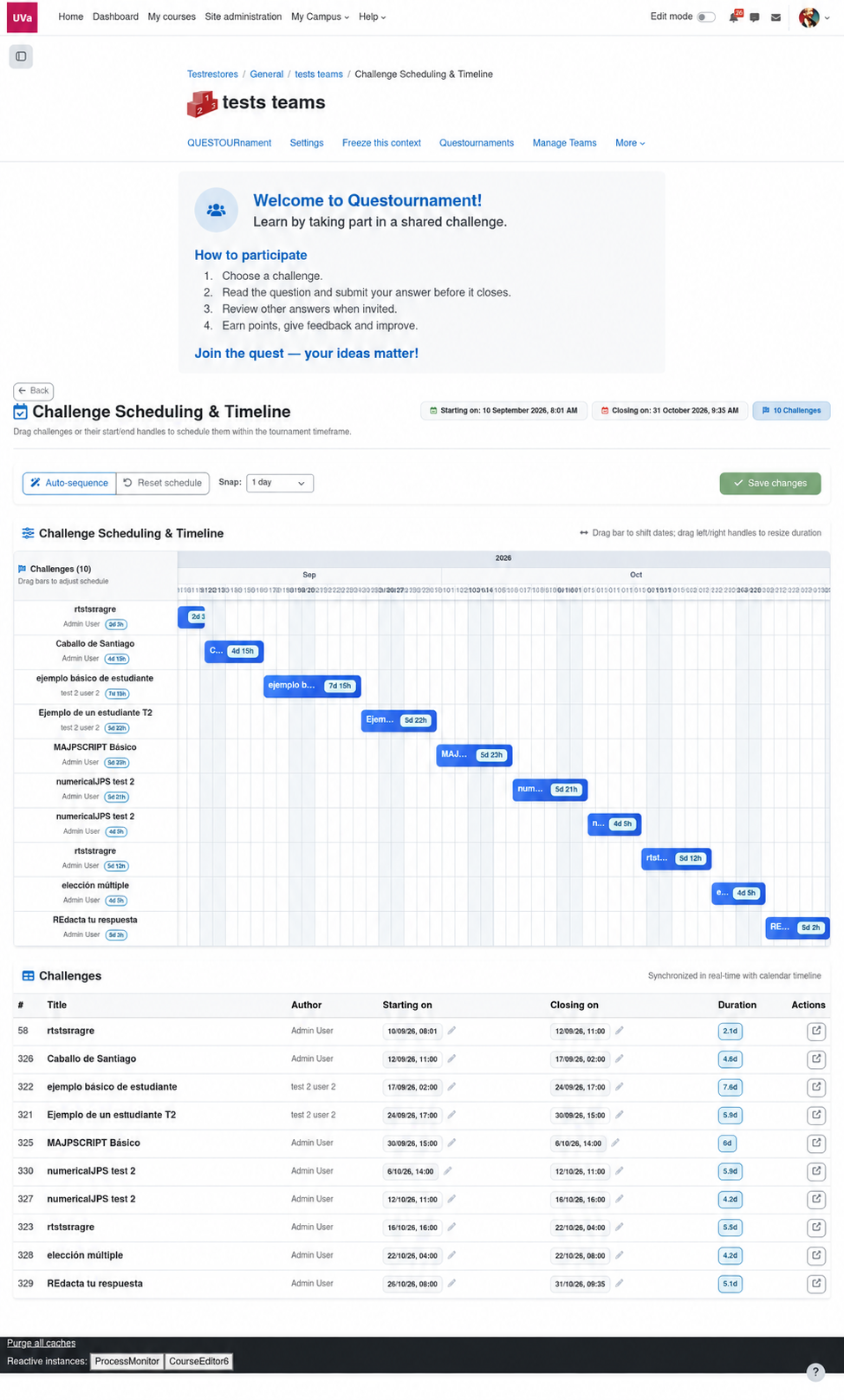Viewport: 844px width, 1400px height.
Task: Select the Caballo de Santiago timeline bar
Action: point(234,651)
